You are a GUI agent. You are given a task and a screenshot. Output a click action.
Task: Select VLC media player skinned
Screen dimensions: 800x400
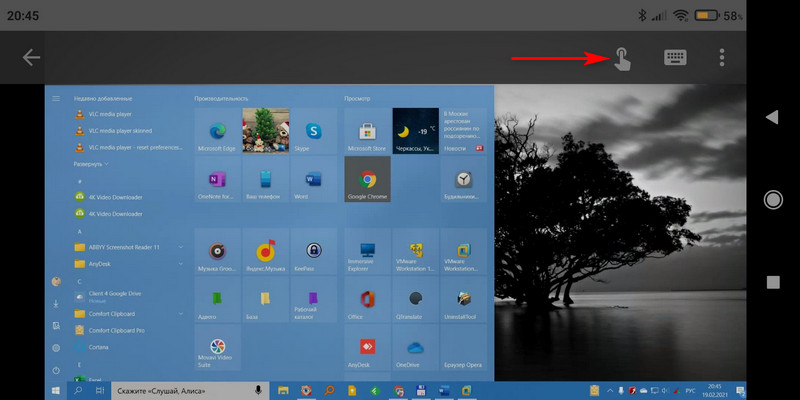pos(120,131)
